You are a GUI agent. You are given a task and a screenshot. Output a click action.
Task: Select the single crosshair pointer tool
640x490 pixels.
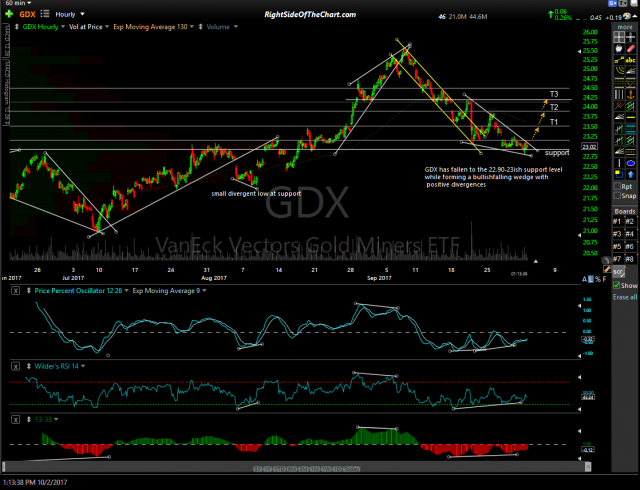[x=631, y=37]
